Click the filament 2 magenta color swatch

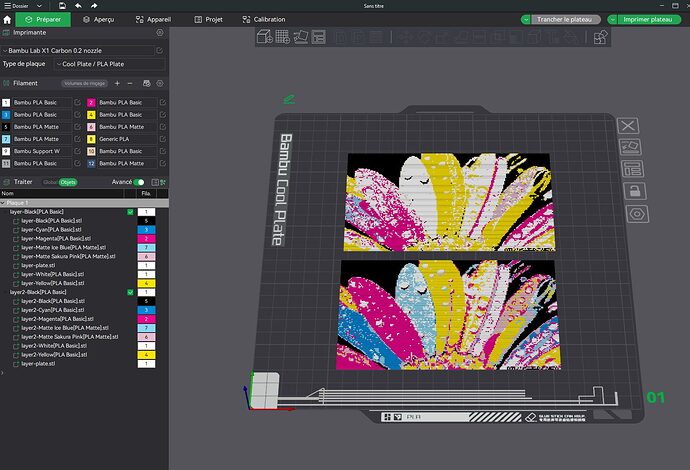(91, 103)
